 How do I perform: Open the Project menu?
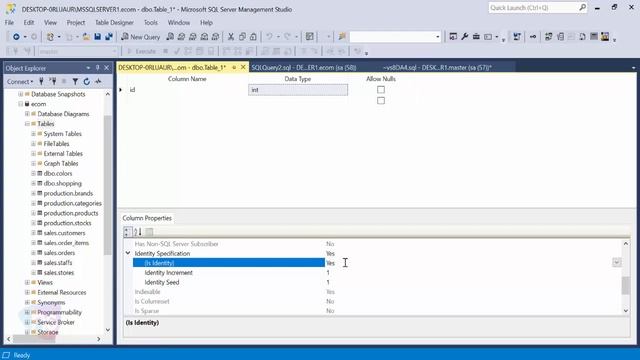tap(76, 22)
